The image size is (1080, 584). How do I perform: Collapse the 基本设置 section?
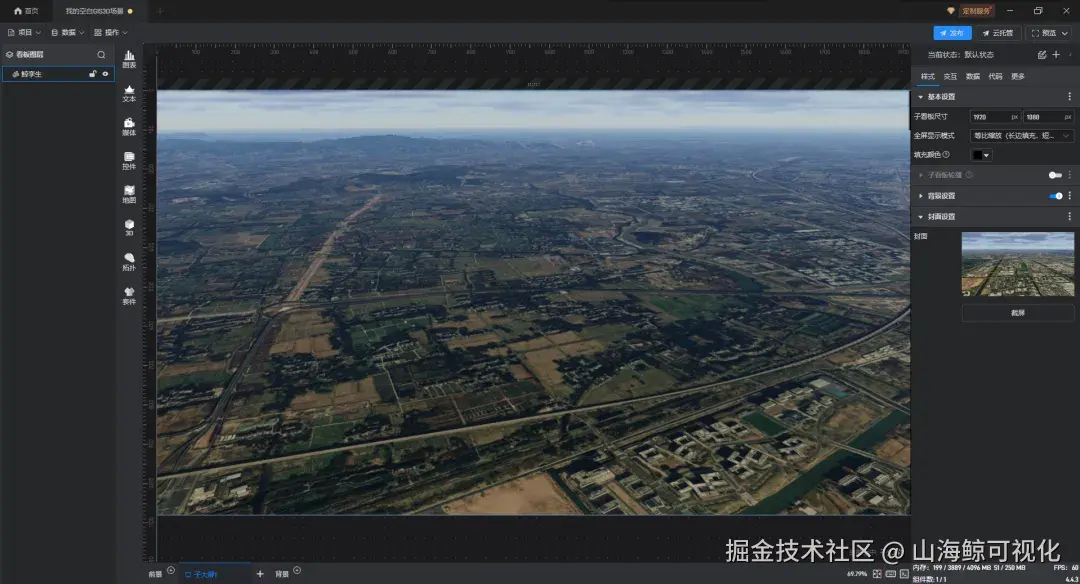point(921,97)
